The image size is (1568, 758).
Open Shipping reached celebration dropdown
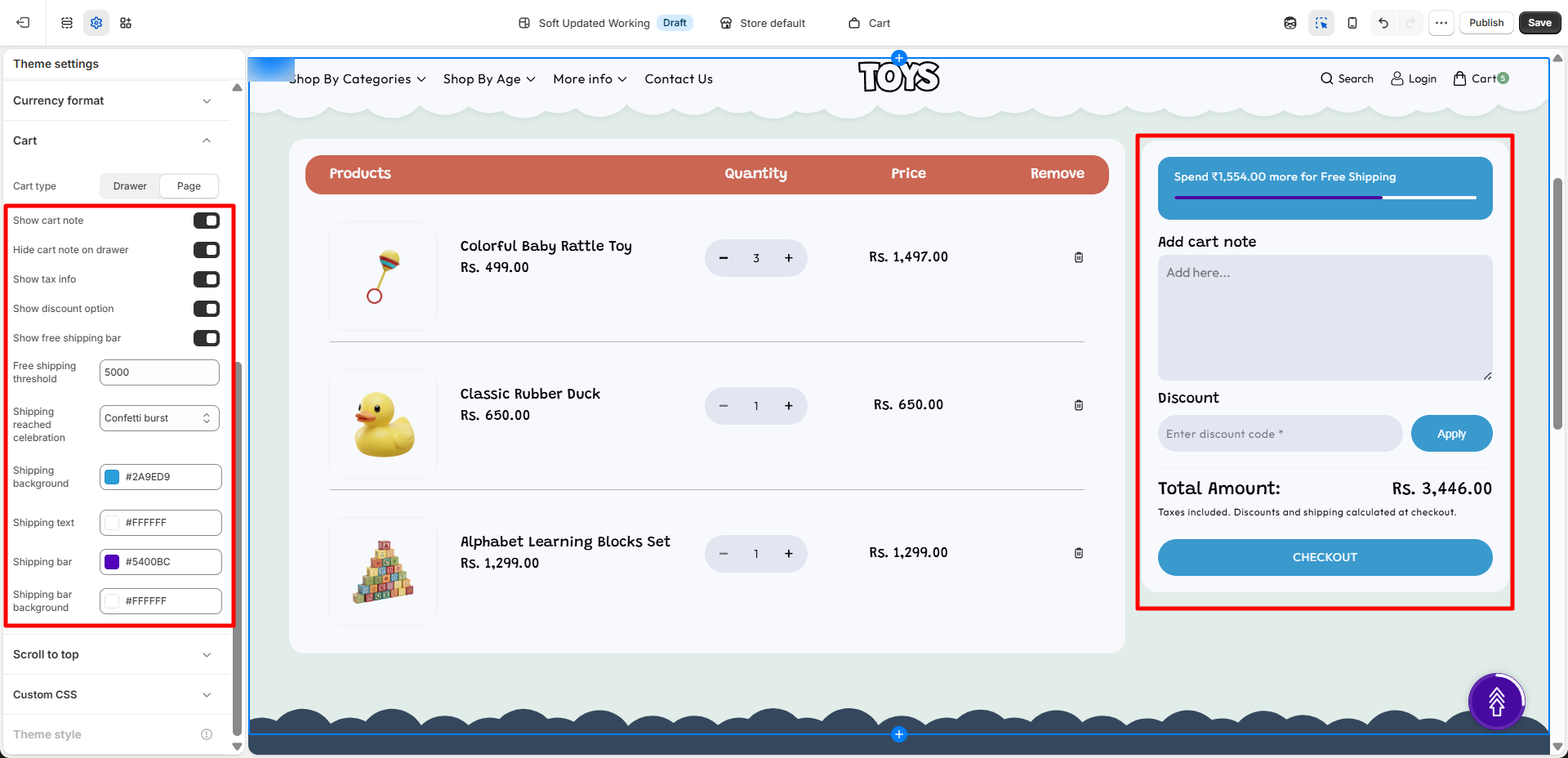159,418
